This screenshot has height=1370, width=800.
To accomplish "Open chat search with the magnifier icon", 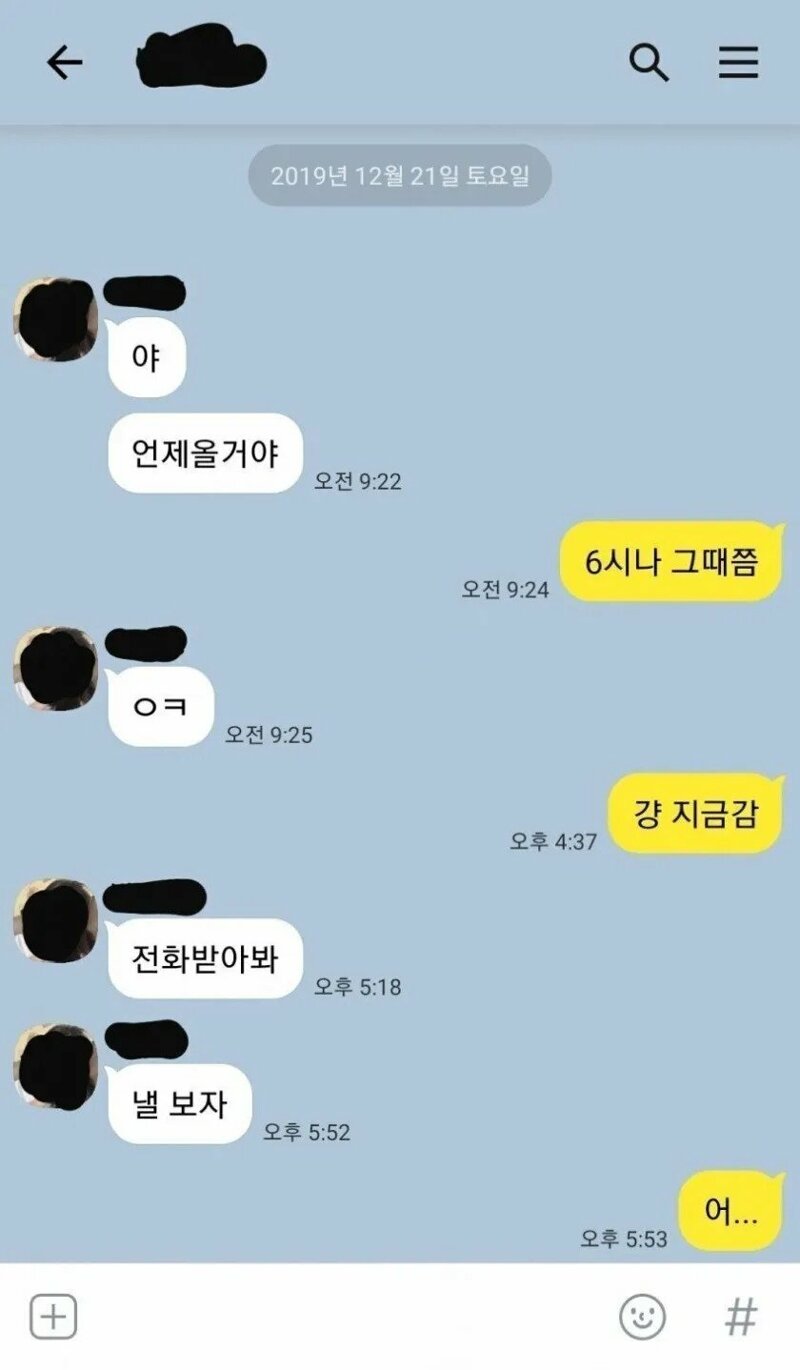I will pos(649,63).
